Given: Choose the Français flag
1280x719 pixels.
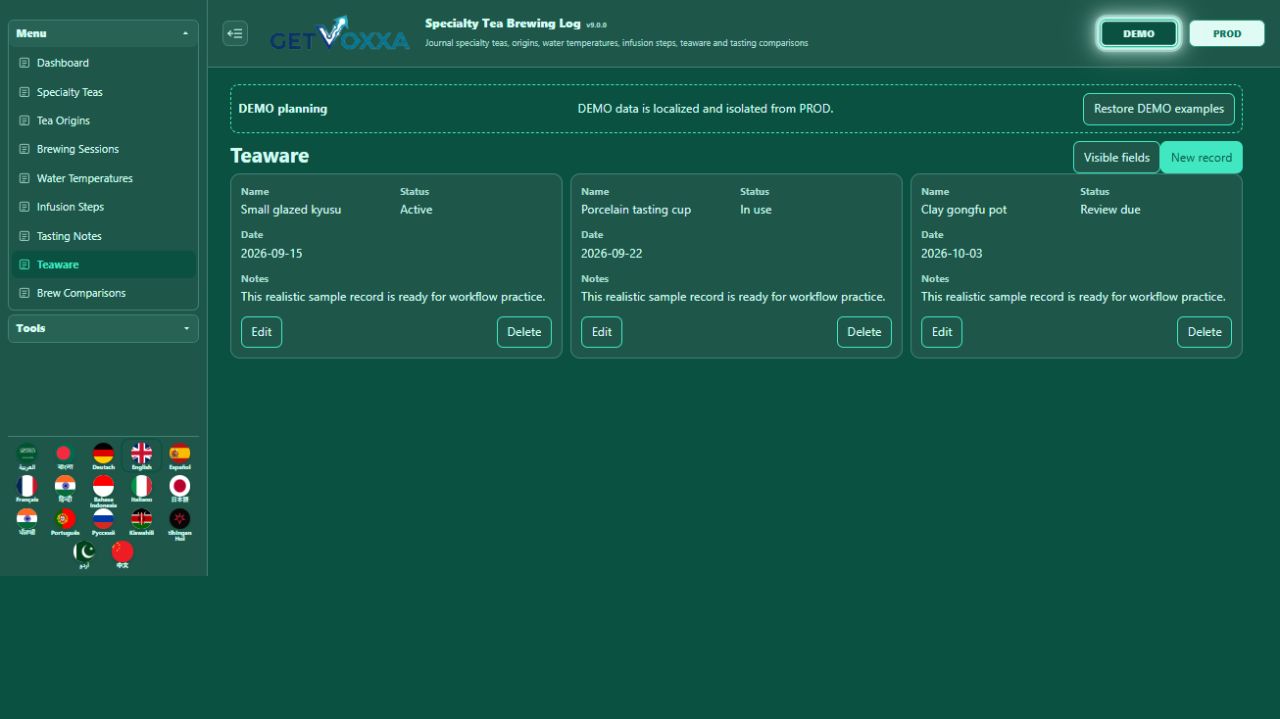Looking at the screenshot, I should [27, 489].
